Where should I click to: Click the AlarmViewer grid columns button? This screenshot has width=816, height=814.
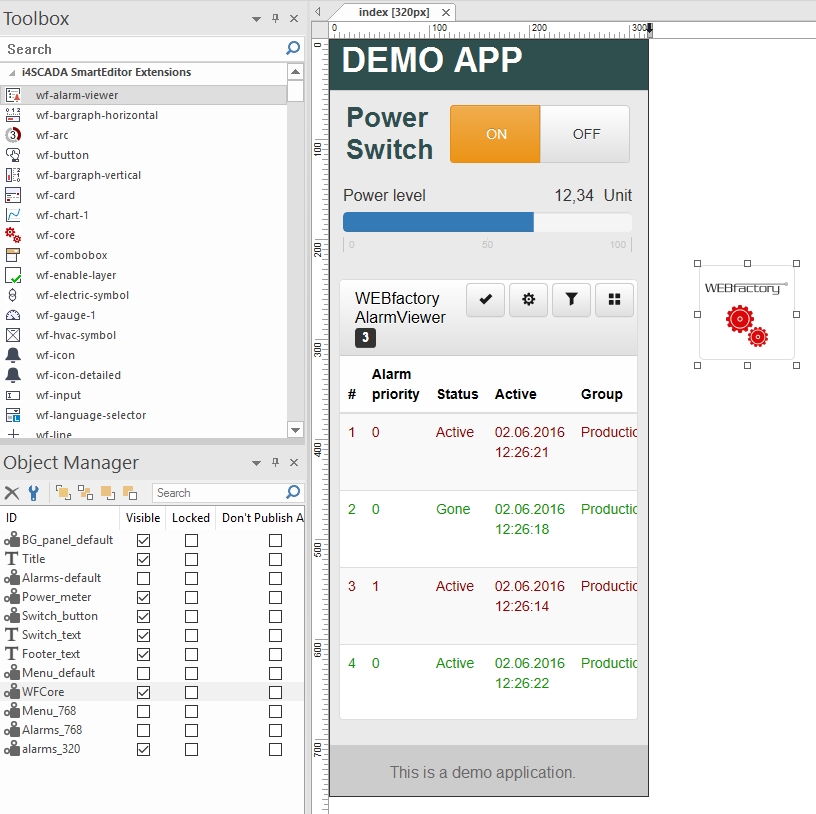tap(614, 299)
